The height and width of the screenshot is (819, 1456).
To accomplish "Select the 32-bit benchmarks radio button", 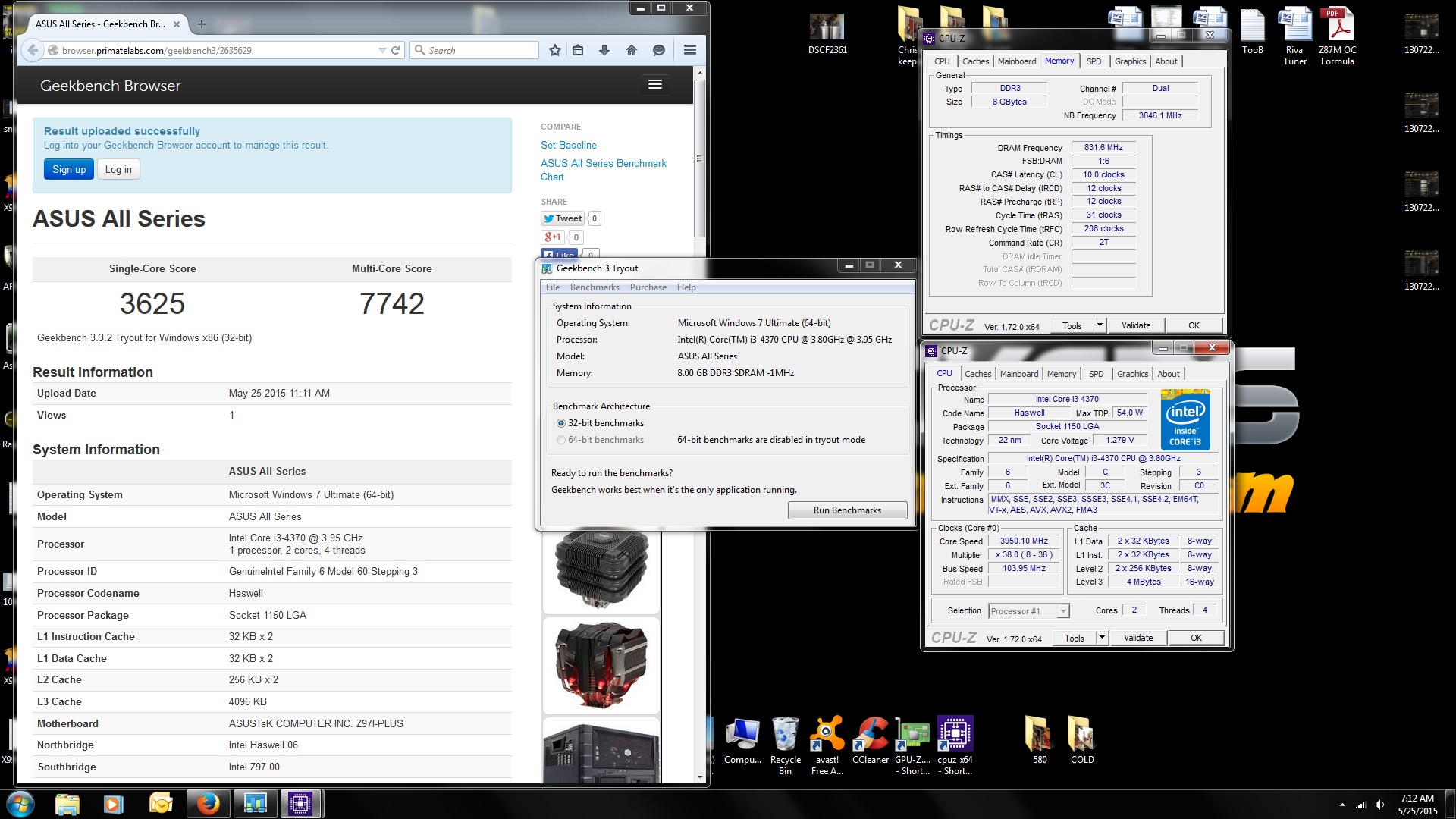I will (x=561, y=423).
